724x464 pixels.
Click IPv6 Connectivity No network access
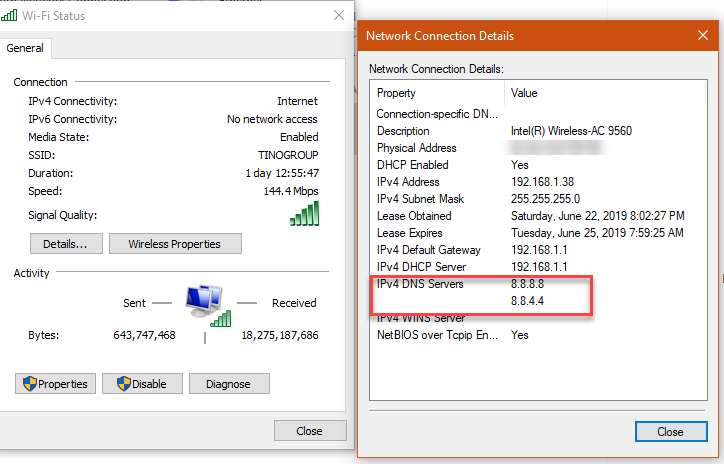tap(272, 119)
